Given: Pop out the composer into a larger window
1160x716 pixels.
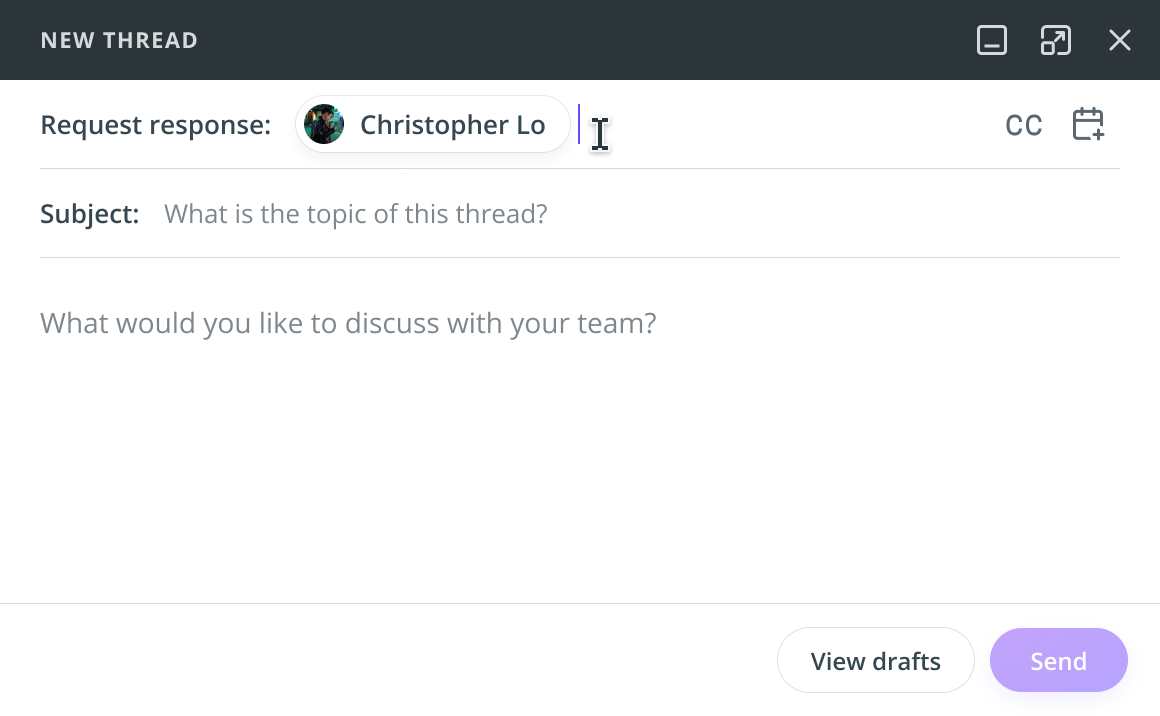Looking at the screenshot, I should (1055, 40).
